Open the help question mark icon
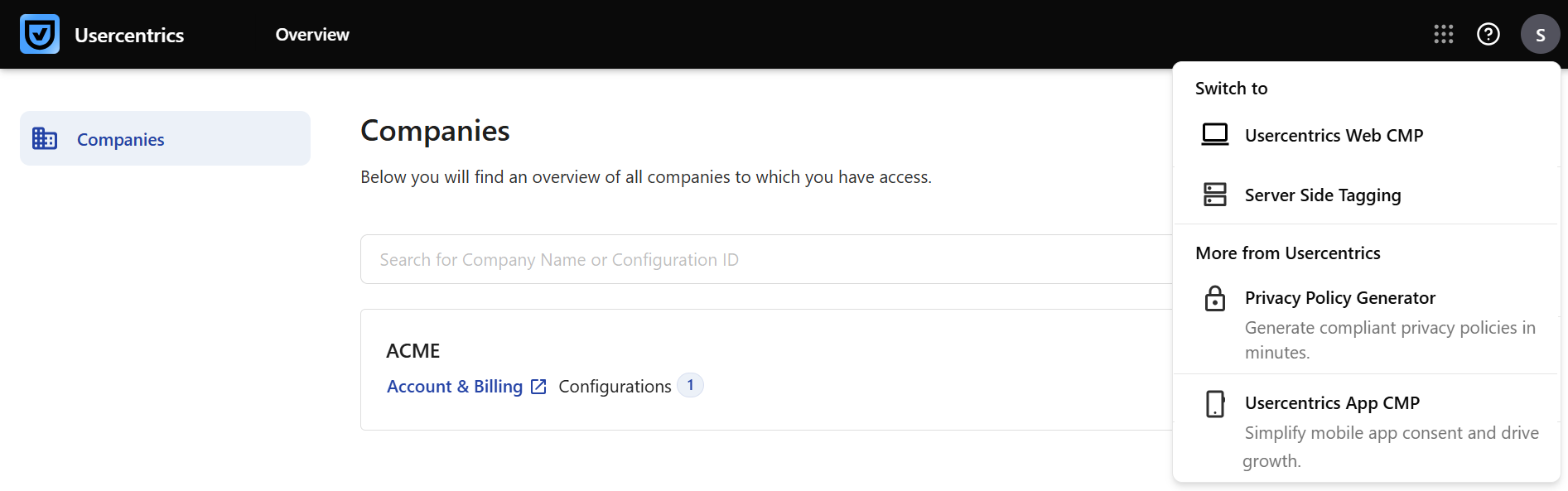The width and height of the screenshot is (1568, 491). tap(1488, 34)
